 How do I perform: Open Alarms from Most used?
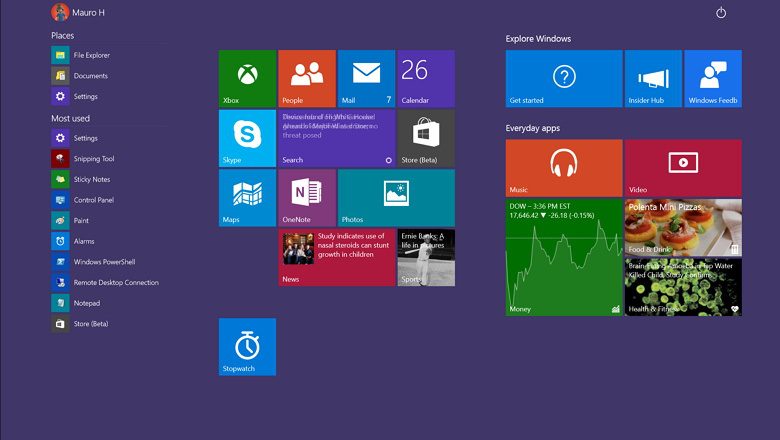73,241
